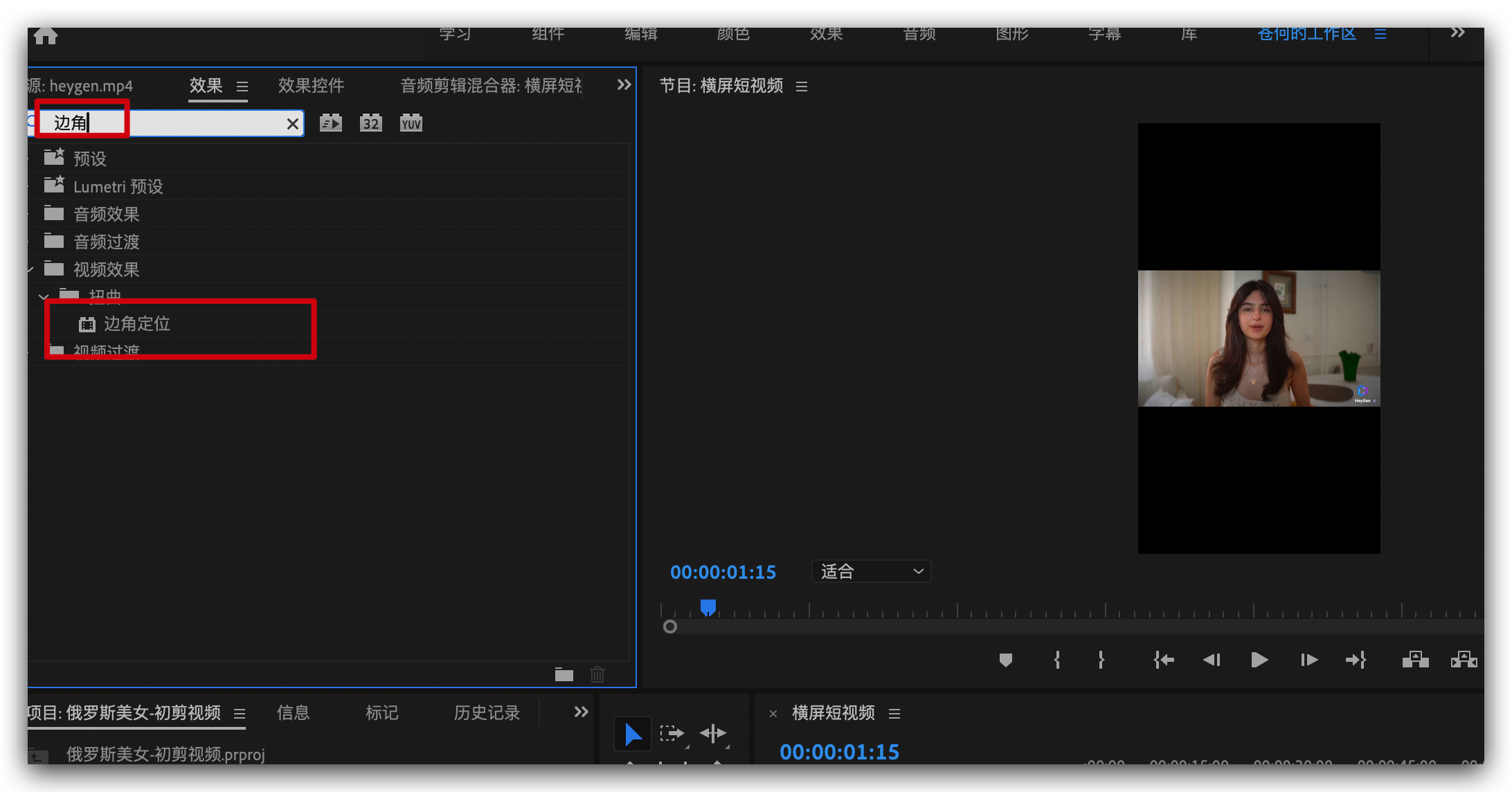Toggle 32-bit Color effects filter
This screenshot has height=792, width=1512.
pos(370,123)
